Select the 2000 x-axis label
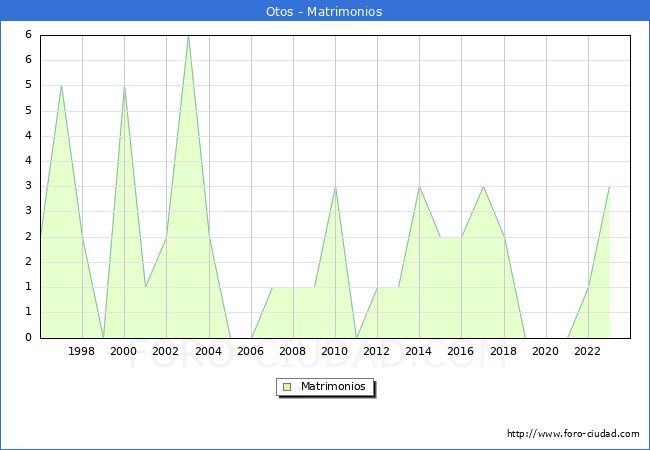The width and height of the screenshot is (650, 450). point(123,351)
